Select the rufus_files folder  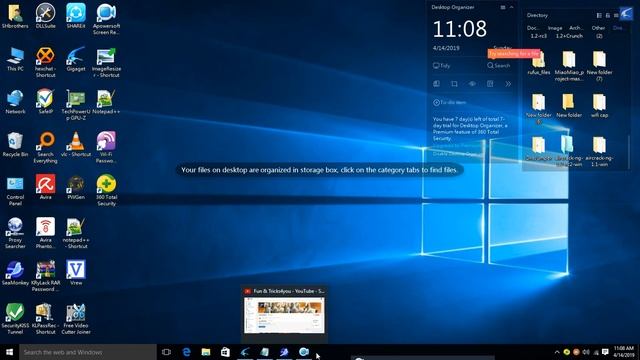pos(539,62)
